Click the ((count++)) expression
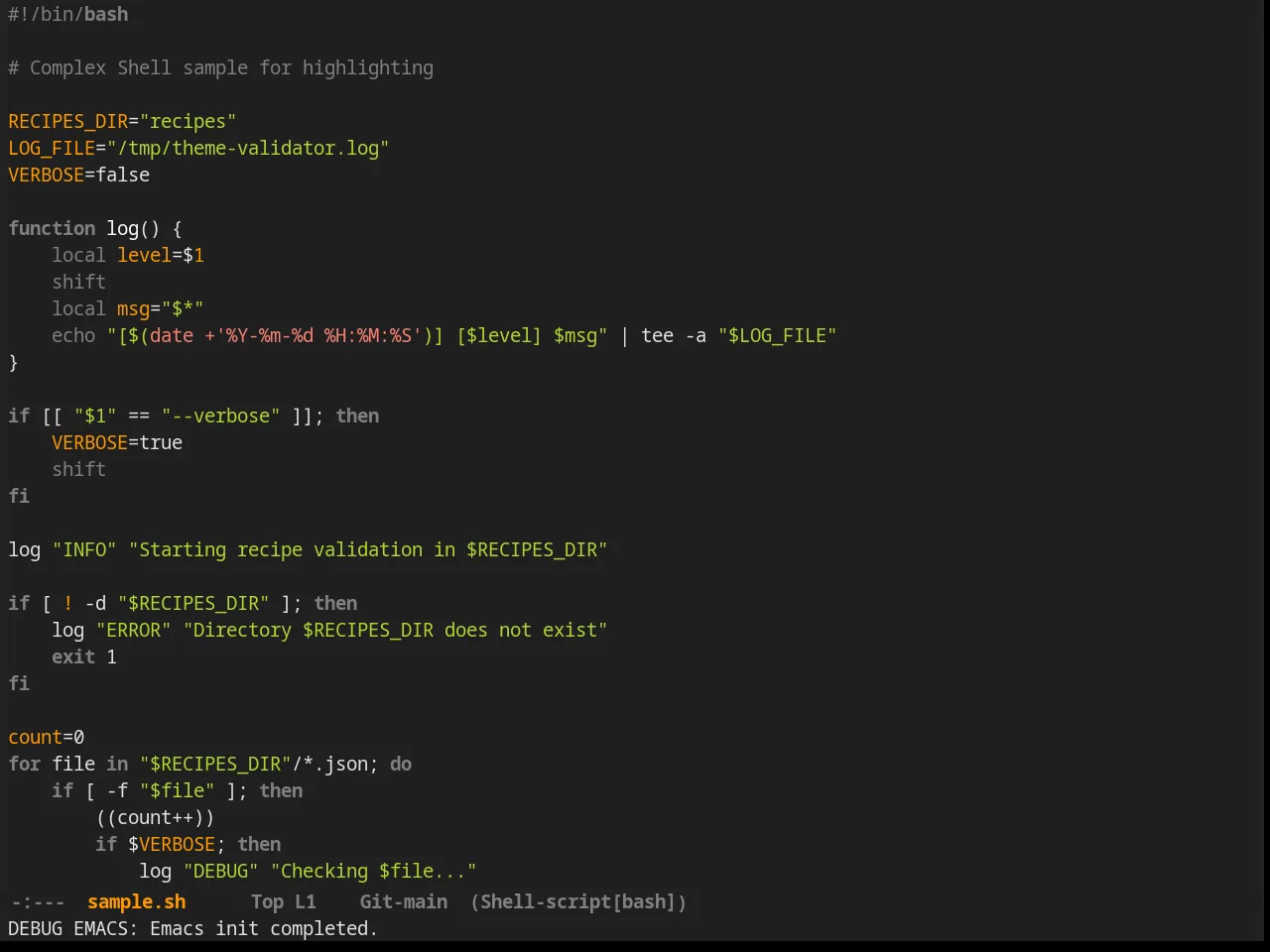Viewport: 1270px width, 952px height. click(155, 818)
